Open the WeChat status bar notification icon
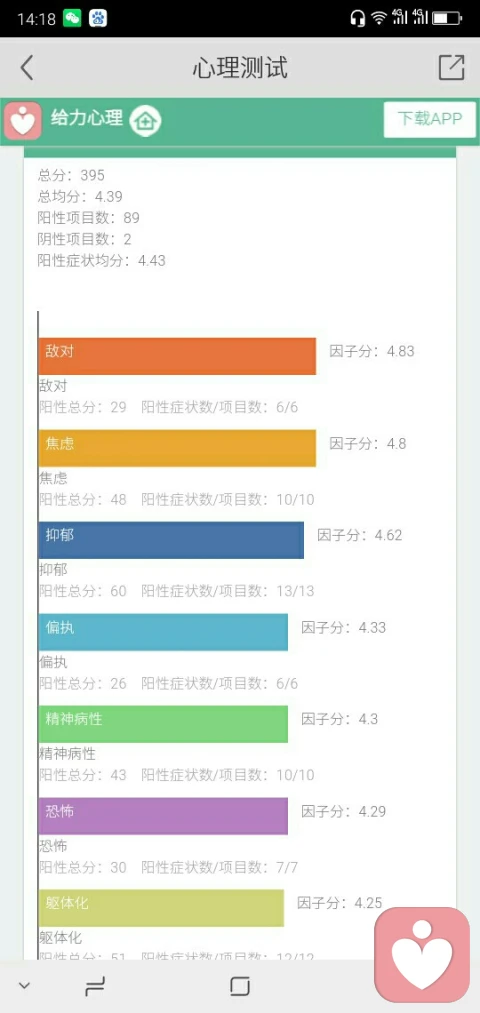The width and height of the screenshot is (480, 1013). (x=72, y=18)
